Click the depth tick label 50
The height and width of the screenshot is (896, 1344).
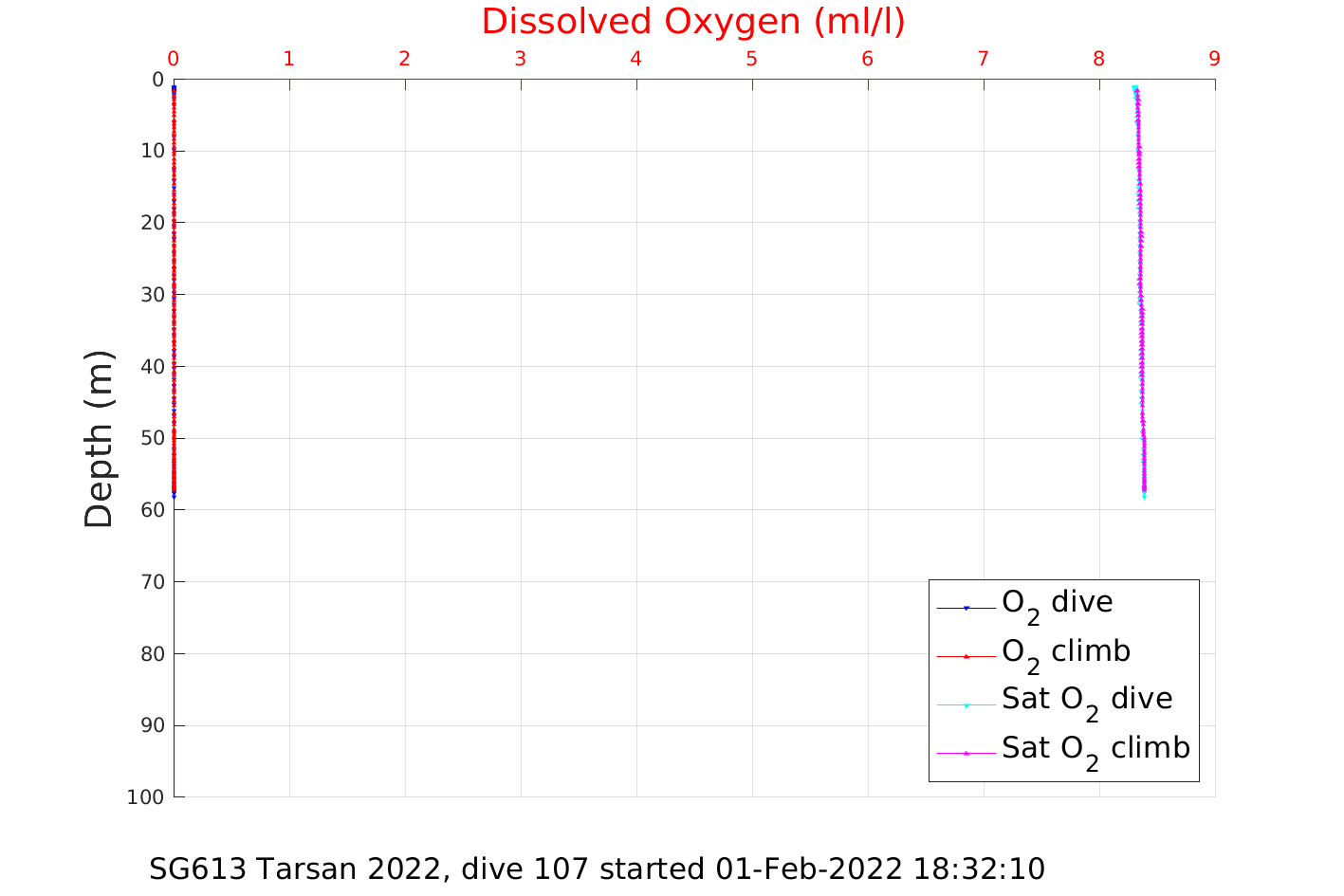coord(152,438)
